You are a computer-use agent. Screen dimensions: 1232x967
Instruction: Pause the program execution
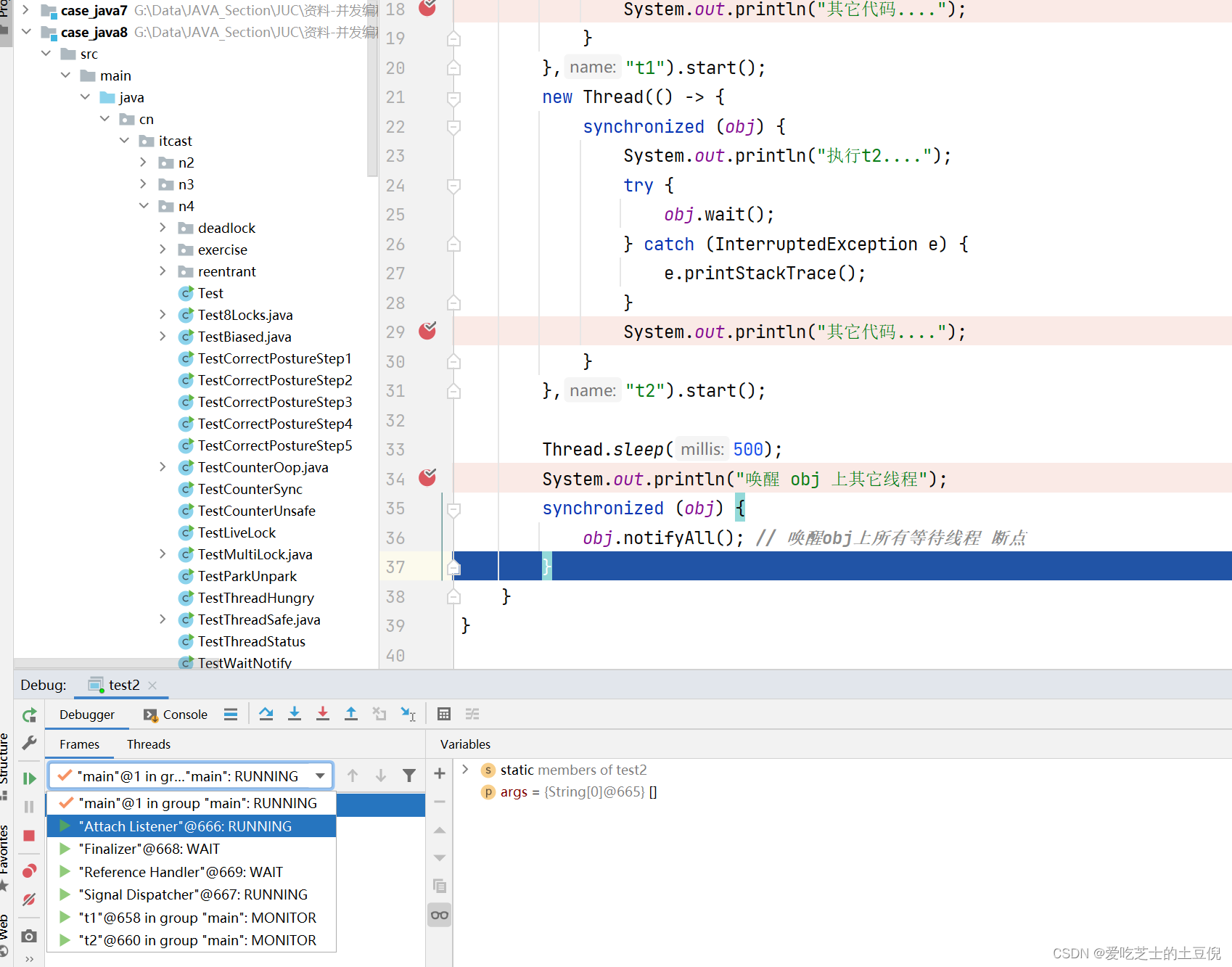(29, 807)
